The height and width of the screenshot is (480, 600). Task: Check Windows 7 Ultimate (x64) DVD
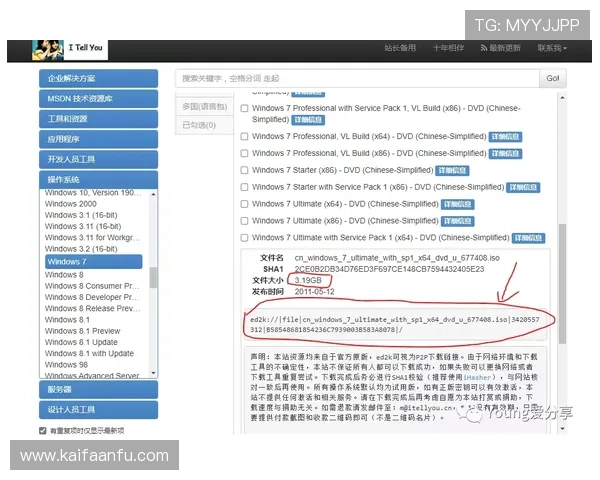coord(244,204)
